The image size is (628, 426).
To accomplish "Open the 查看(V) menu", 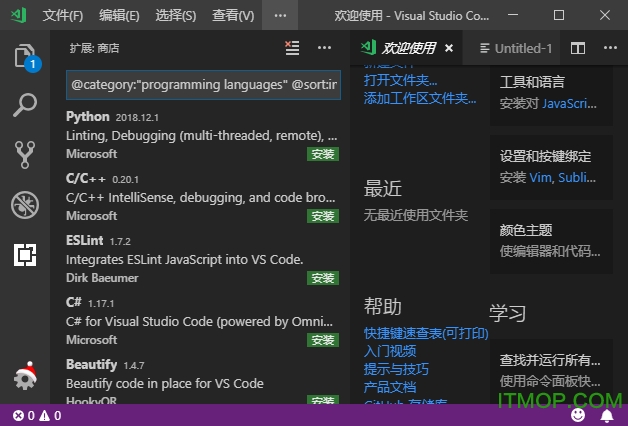I will point(233,16).
